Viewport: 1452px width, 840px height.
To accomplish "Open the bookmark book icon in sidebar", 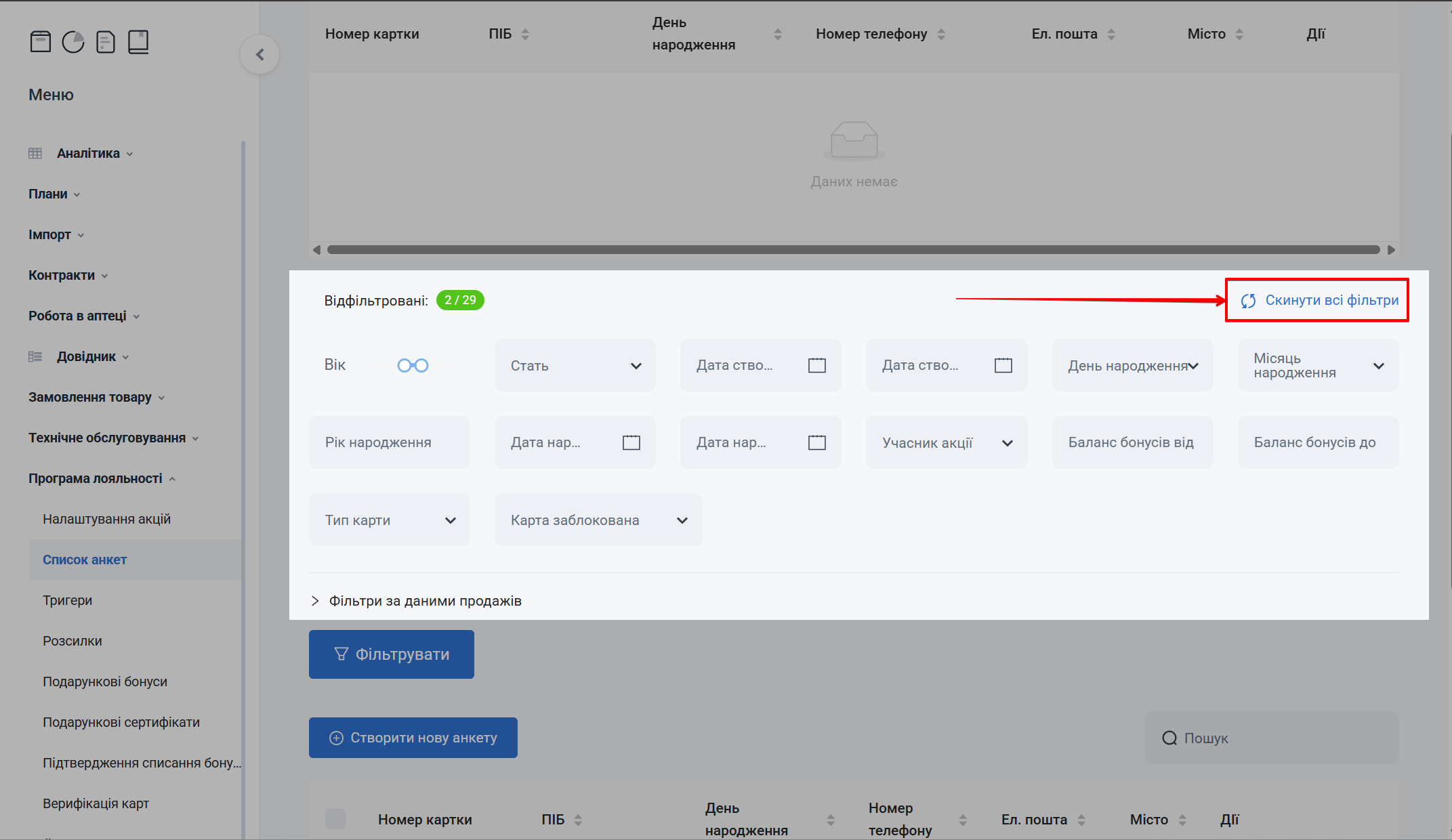I will click(x=138, y=42).
